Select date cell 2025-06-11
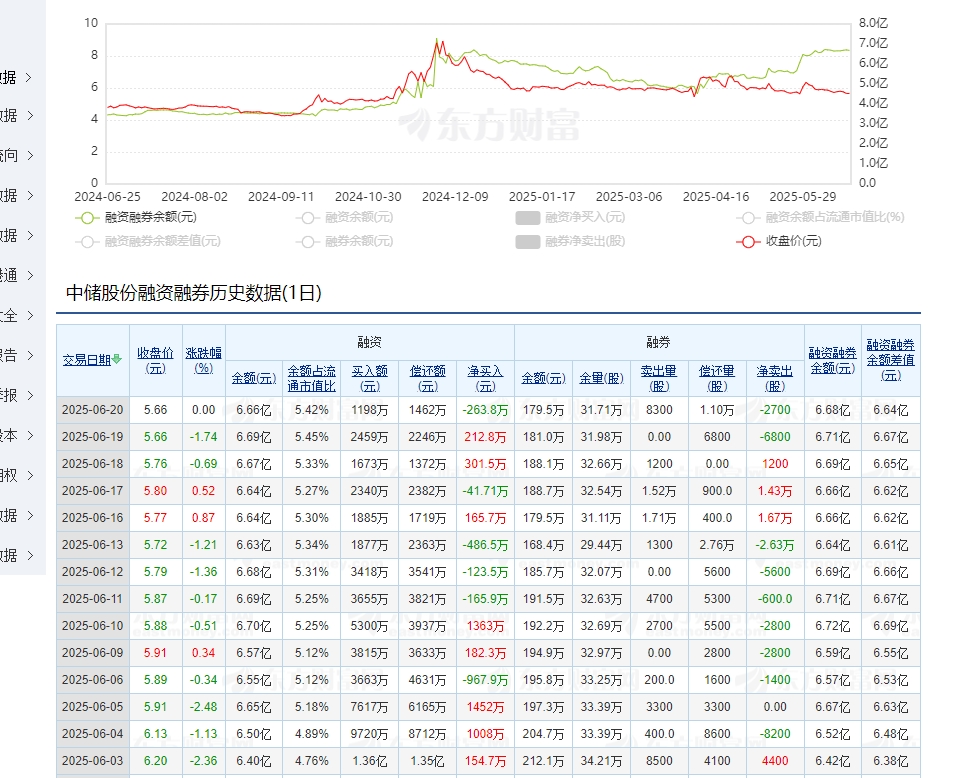 pos(93,599)
